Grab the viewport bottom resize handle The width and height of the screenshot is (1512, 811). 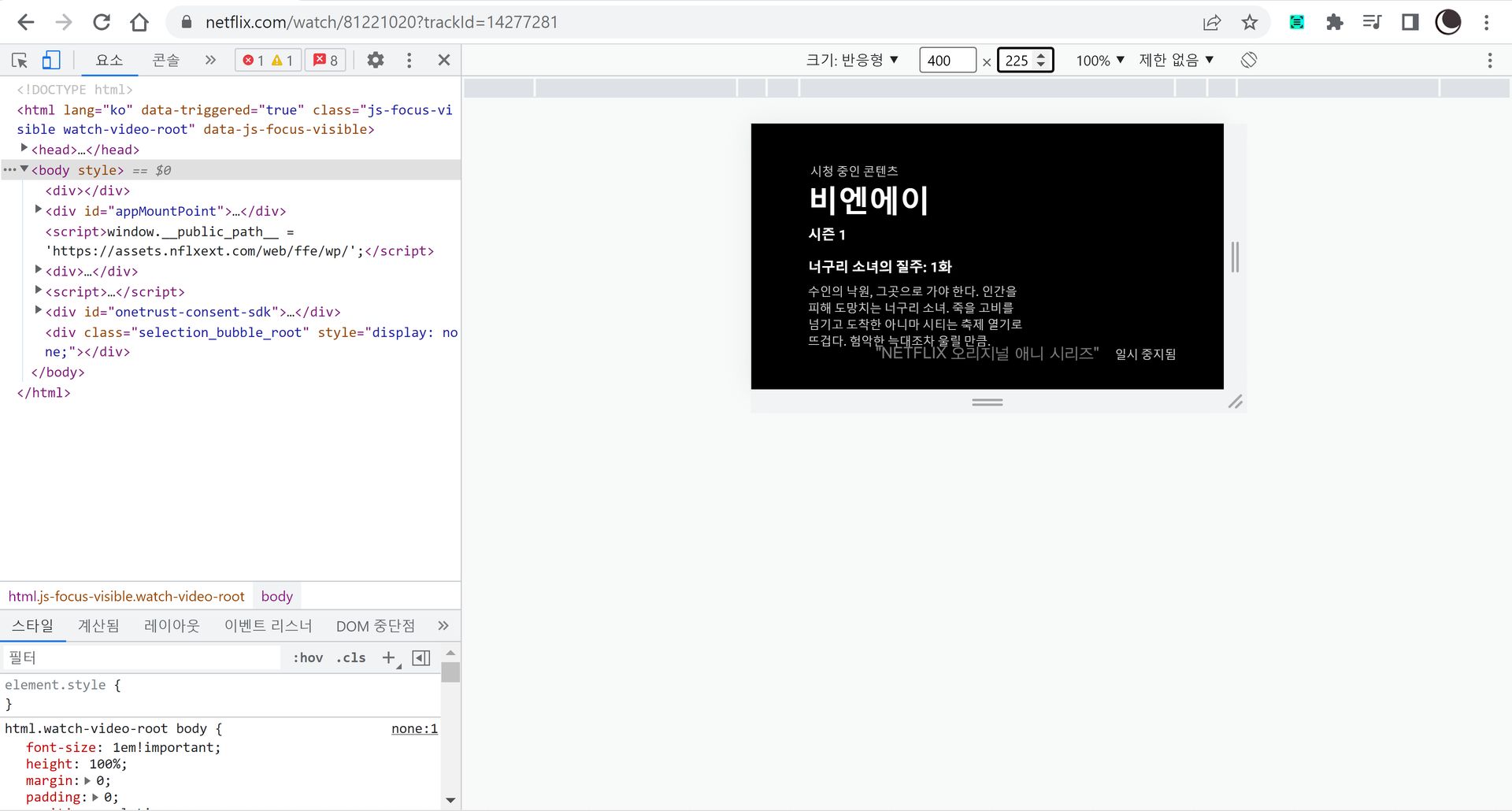coord(987,402)
